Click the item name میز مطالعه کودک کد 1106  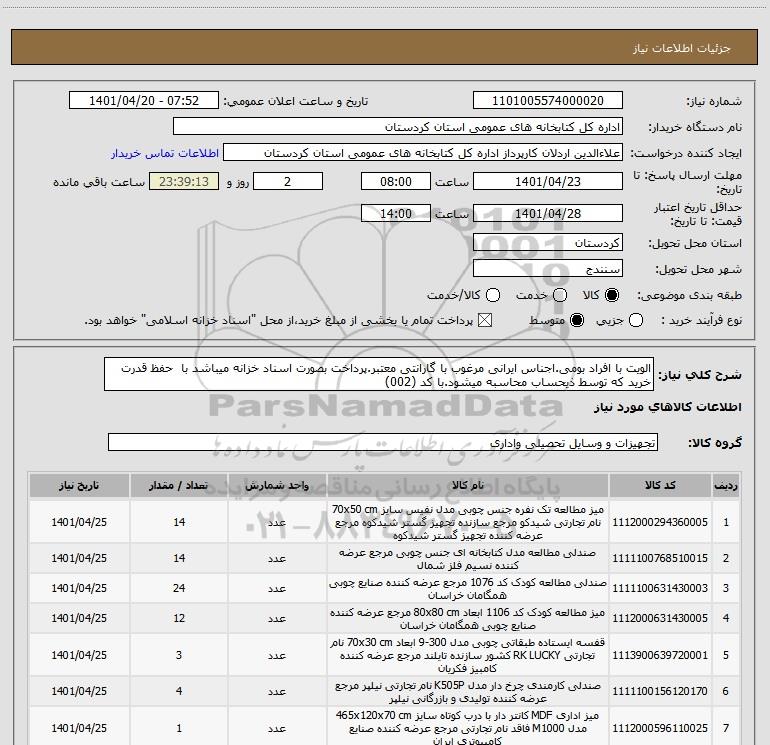(468, 618)
